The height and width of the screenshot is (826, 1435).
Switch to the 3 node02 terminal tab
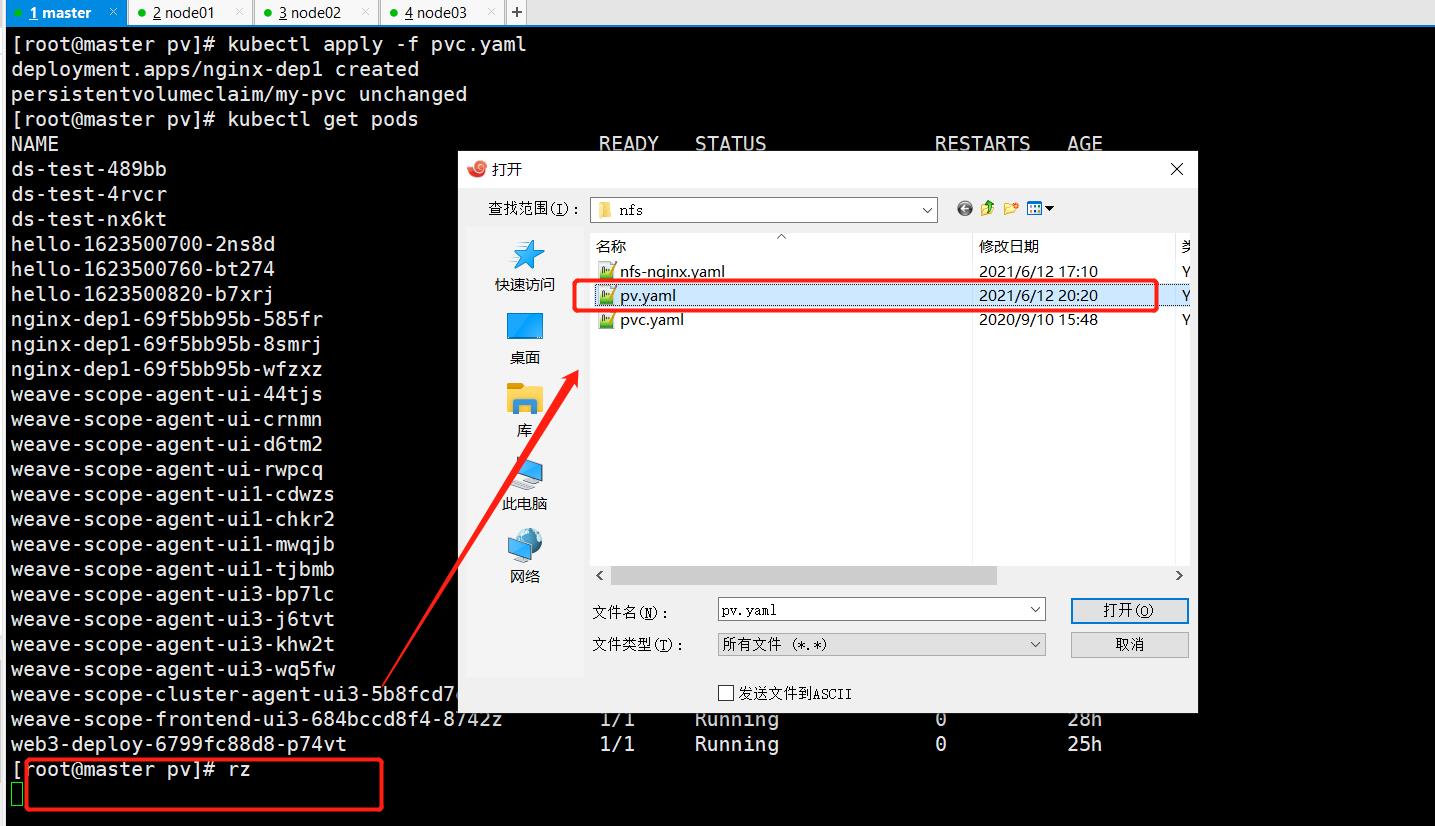[316, 13]
